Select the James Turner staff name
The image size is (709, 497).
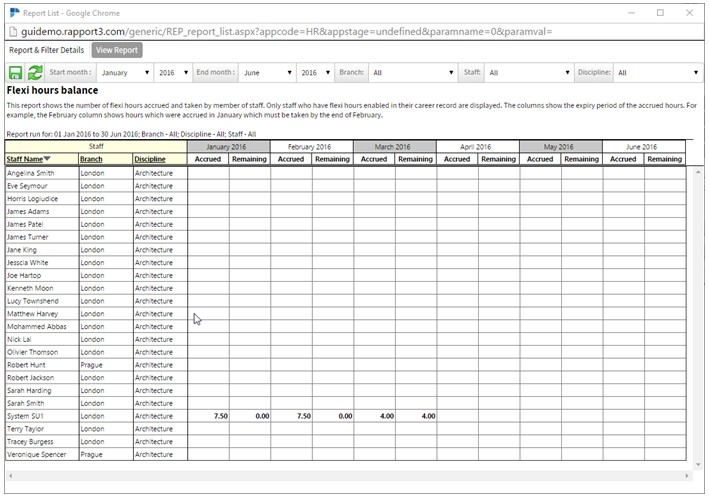[28, 237]
